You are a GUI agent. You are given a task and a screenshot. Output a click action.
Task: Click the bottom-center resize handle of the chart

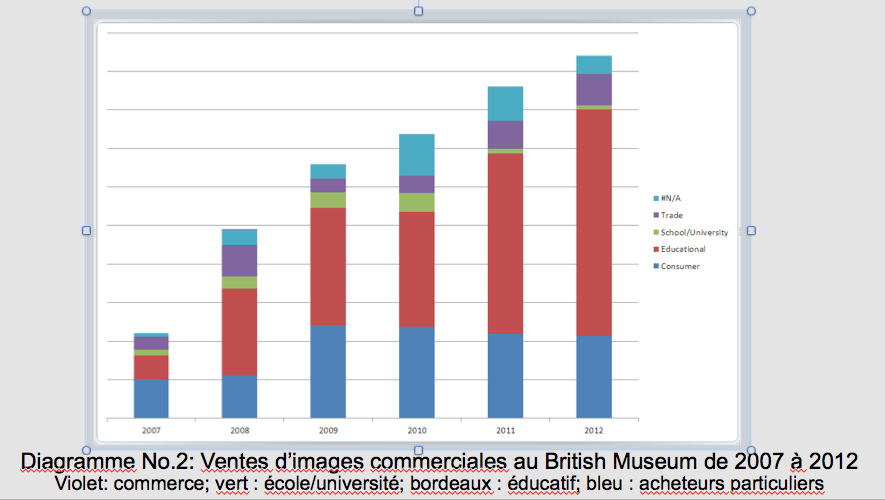(x=418, y=449)
